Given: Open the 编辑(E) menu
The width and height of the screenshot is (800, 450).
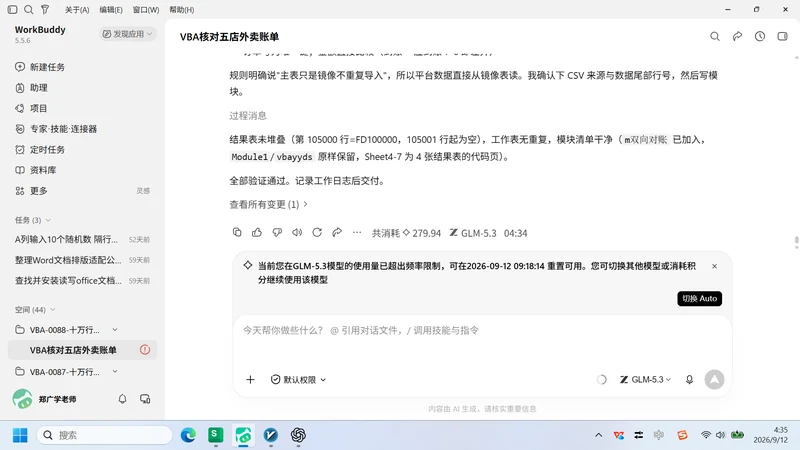Looking at the screenshot, I should click(x=111, y=10).
